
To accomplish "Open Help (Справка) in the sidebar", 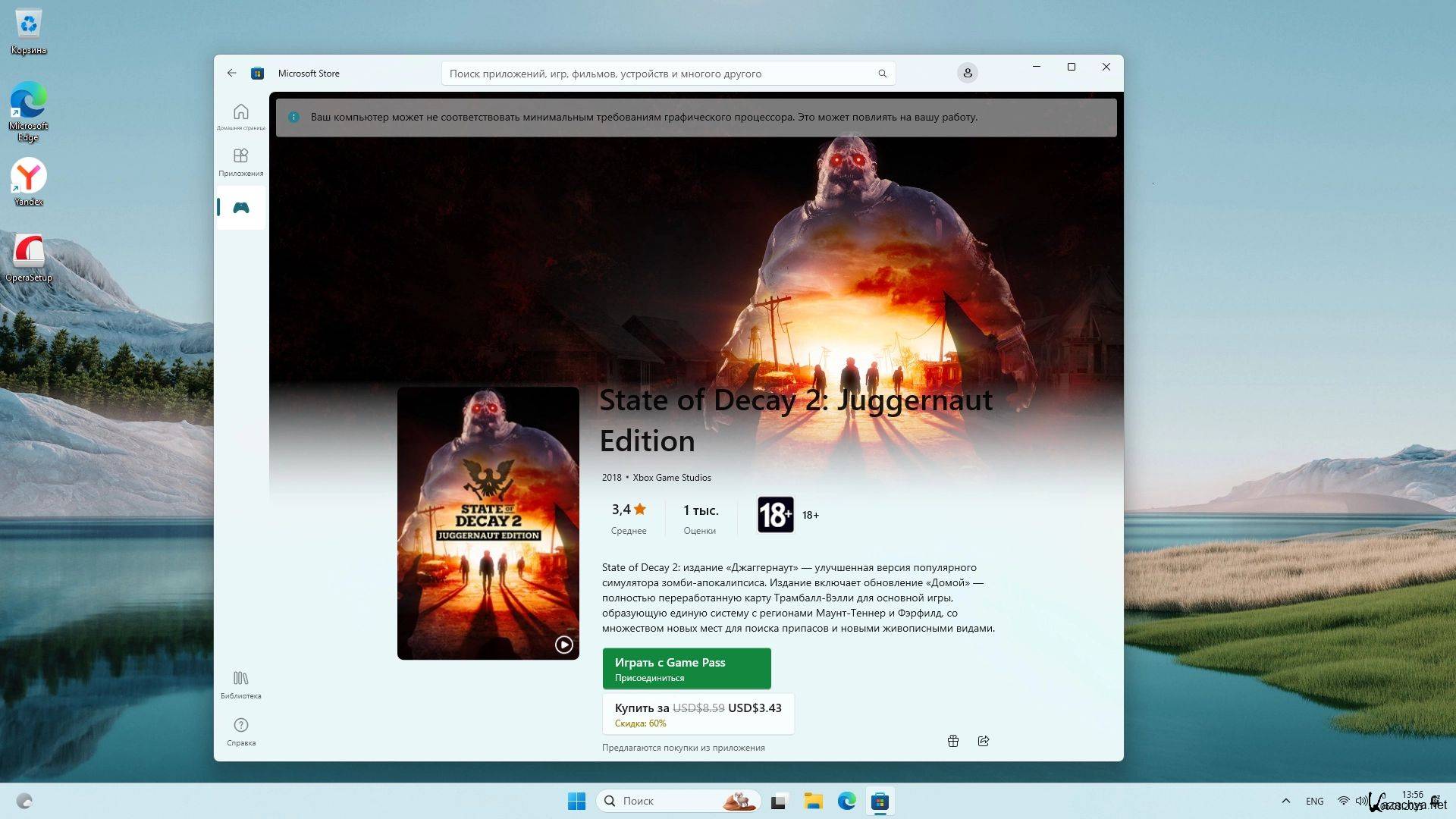I will (240, 730).
